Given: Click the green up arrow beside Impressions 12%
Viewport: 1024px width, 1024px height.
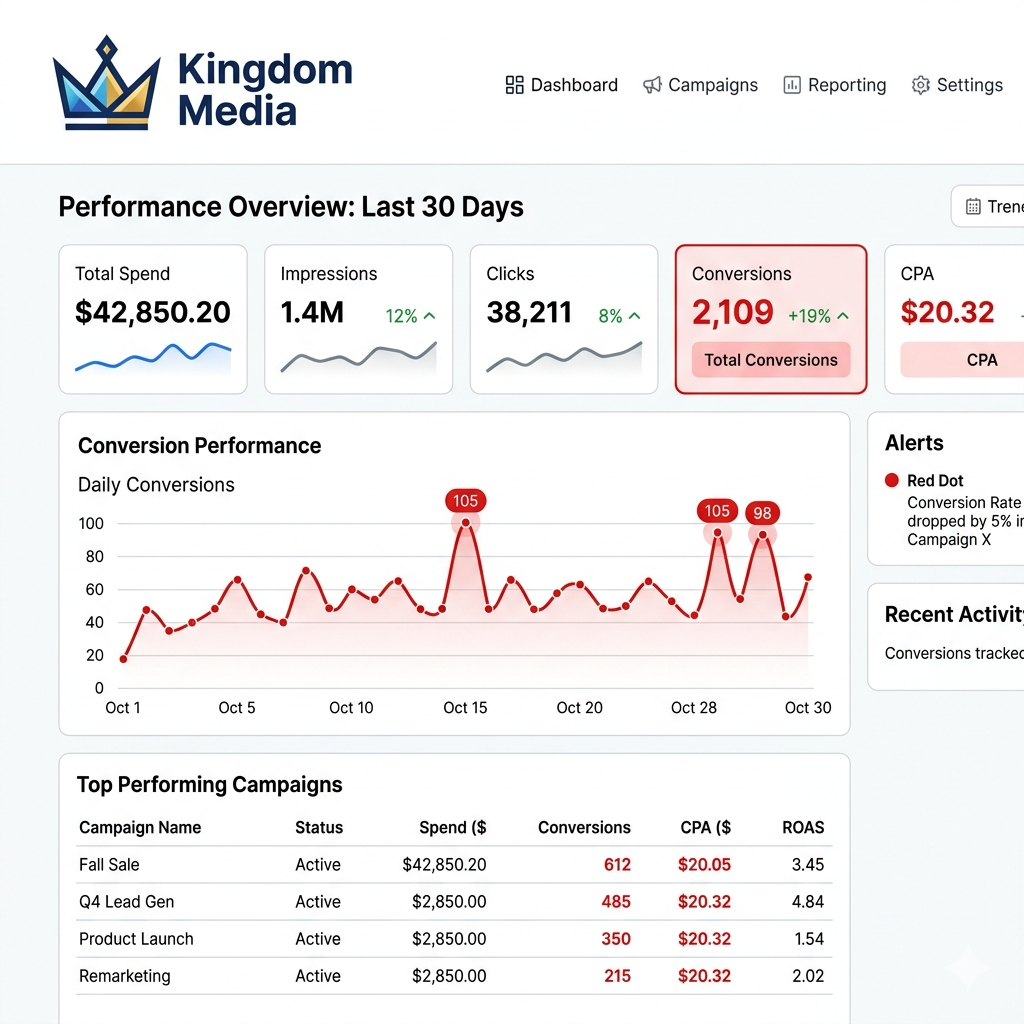Looking at the screenshot, I should tap(430, 316).
